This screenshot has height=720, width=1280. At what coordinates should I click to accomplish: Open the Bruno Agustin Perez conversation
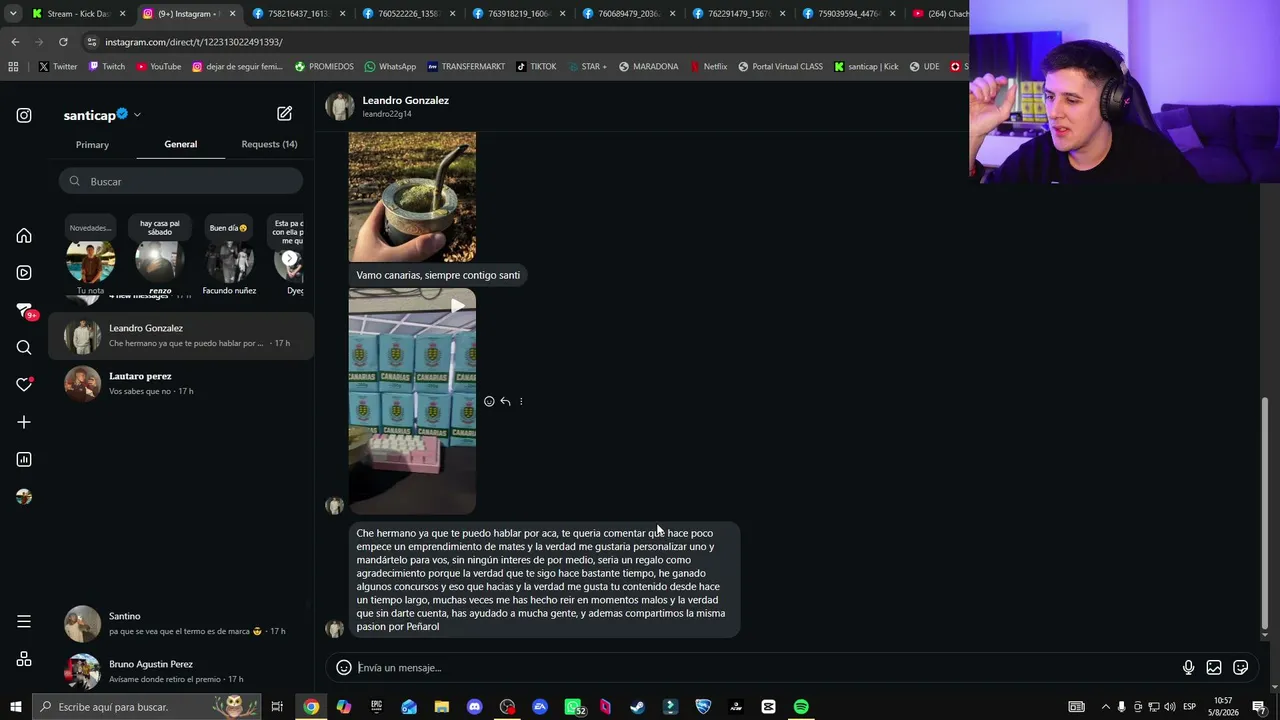(x=181, y=671)
